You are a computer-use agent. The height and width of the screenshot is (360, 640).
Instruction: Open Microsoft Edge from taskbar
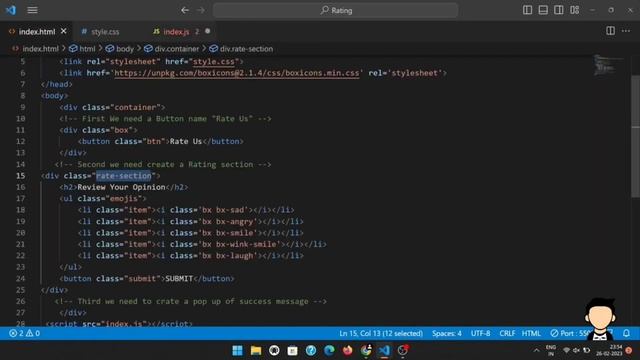click(329, 350)
